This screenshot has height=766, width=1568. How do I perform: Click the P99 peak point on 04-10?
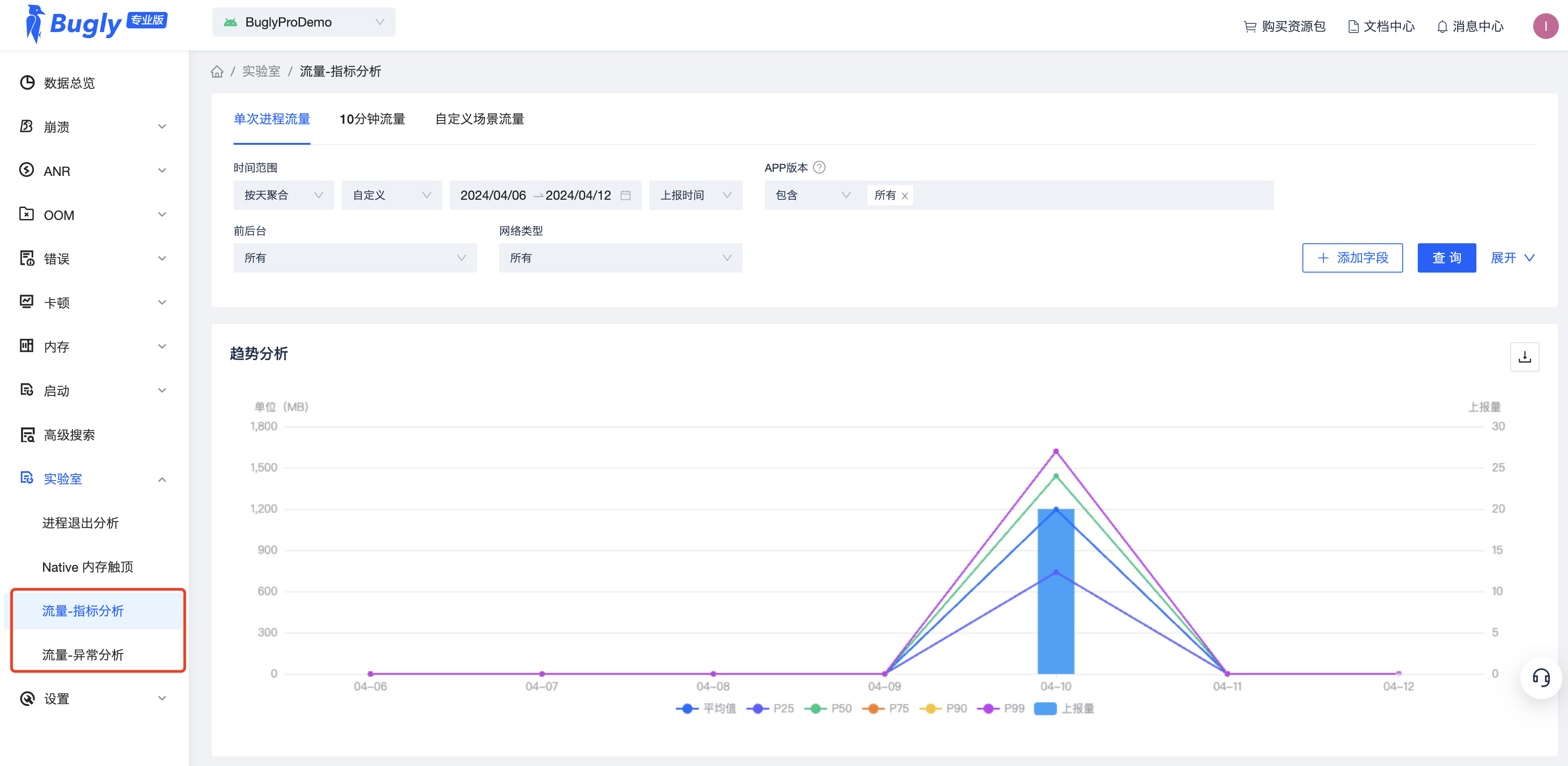click(1056, 451)
